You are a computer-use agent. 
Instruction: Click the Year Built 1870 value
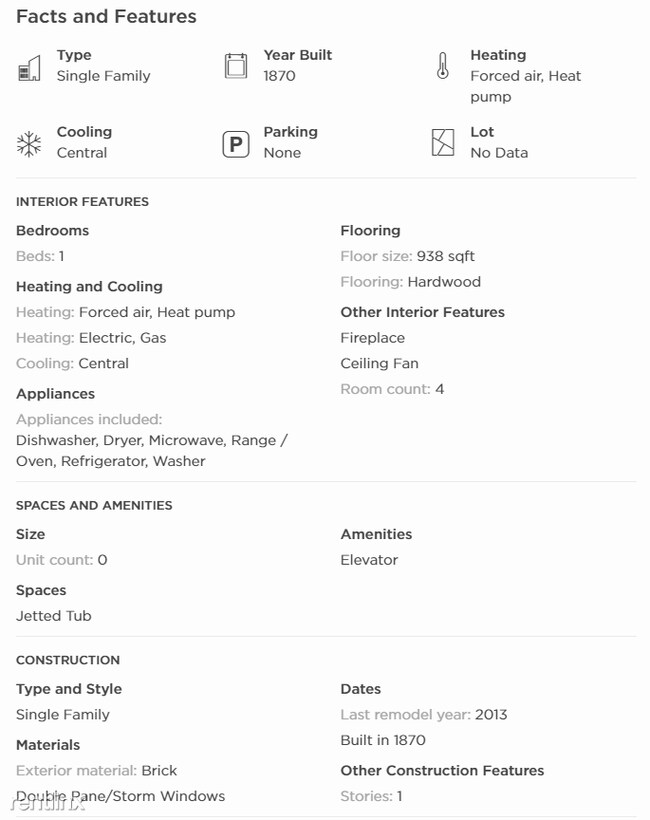[279, 76]
